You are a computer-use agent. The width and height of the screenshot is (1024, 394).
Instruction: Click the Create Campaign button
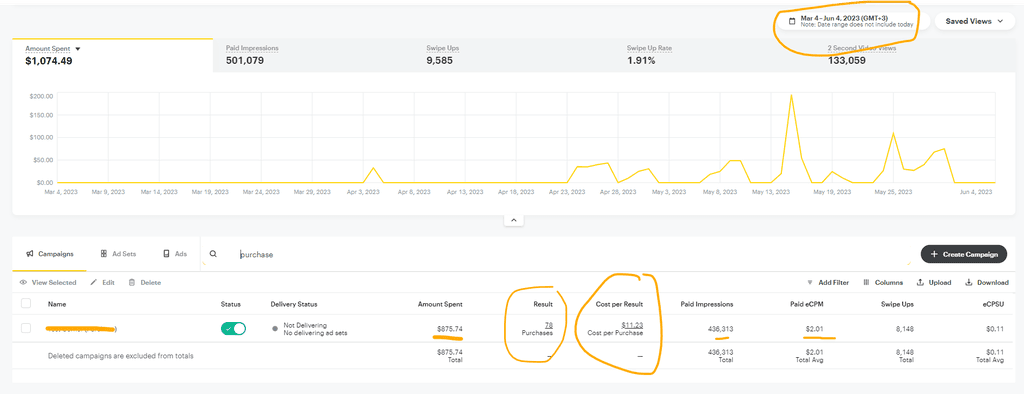[x=964, y=254]
